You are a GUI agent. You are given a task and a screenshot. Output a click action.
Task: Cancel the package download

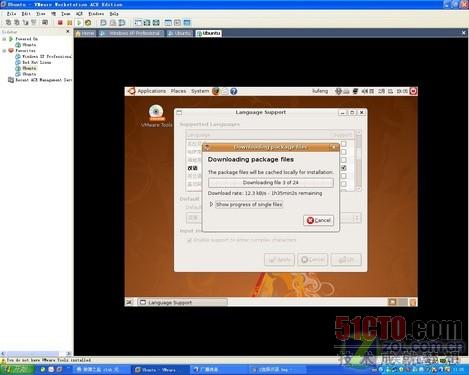pyautogui.click(x=318, y=220)
